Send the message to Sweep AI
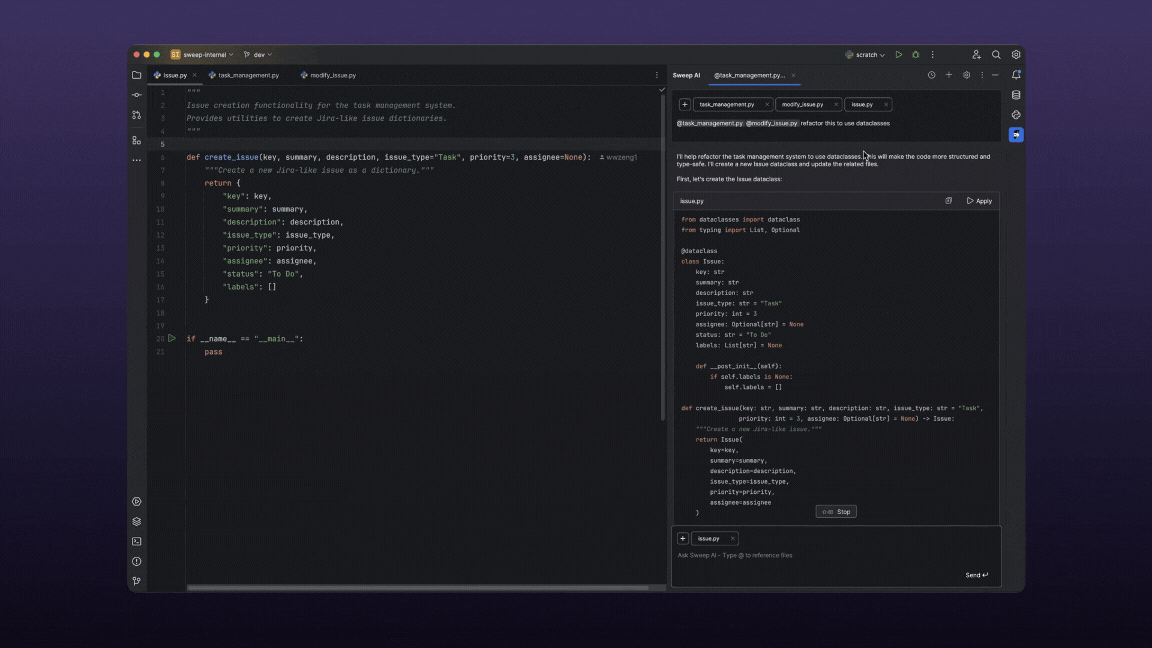The width and height of the screenshot is (1152, 648). click(x=976, y=575)
